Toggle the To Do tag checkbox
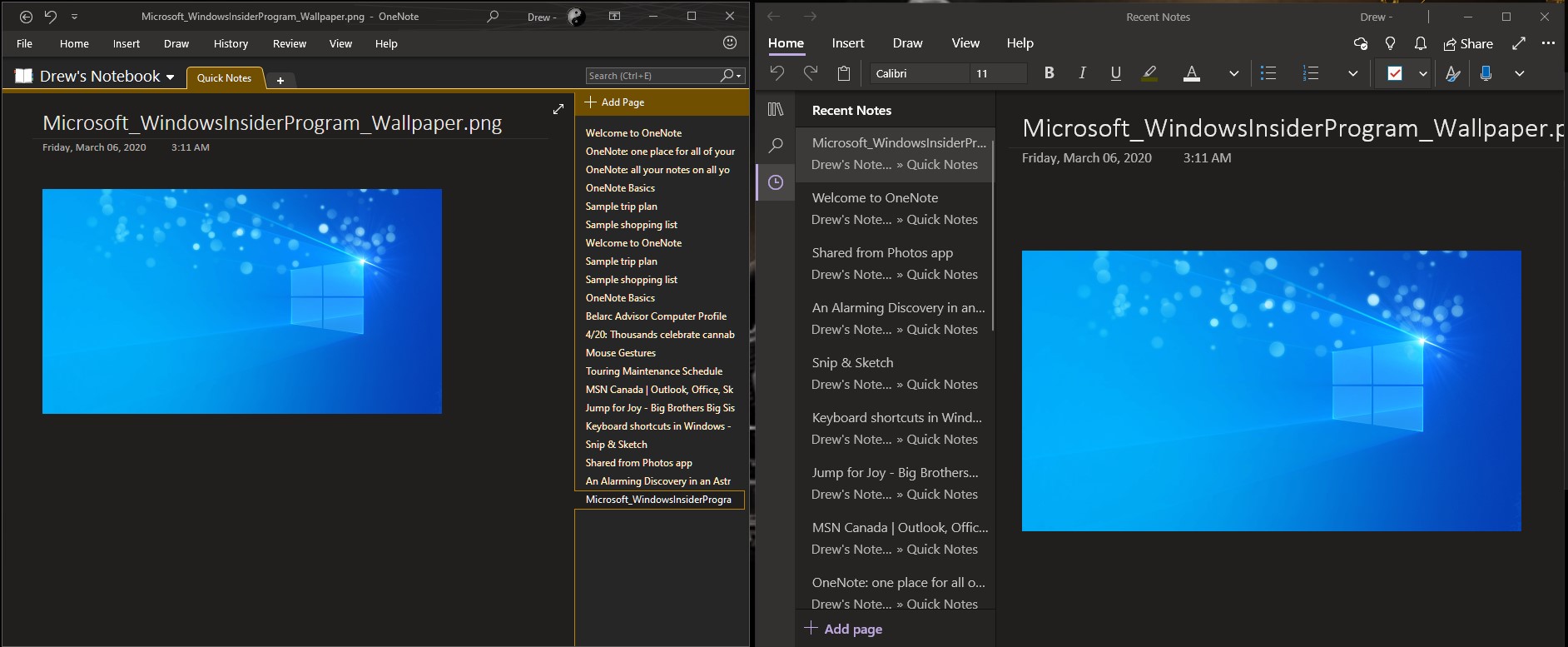Viewport: 1568px width, 647px height. (x=1395, y=73)
